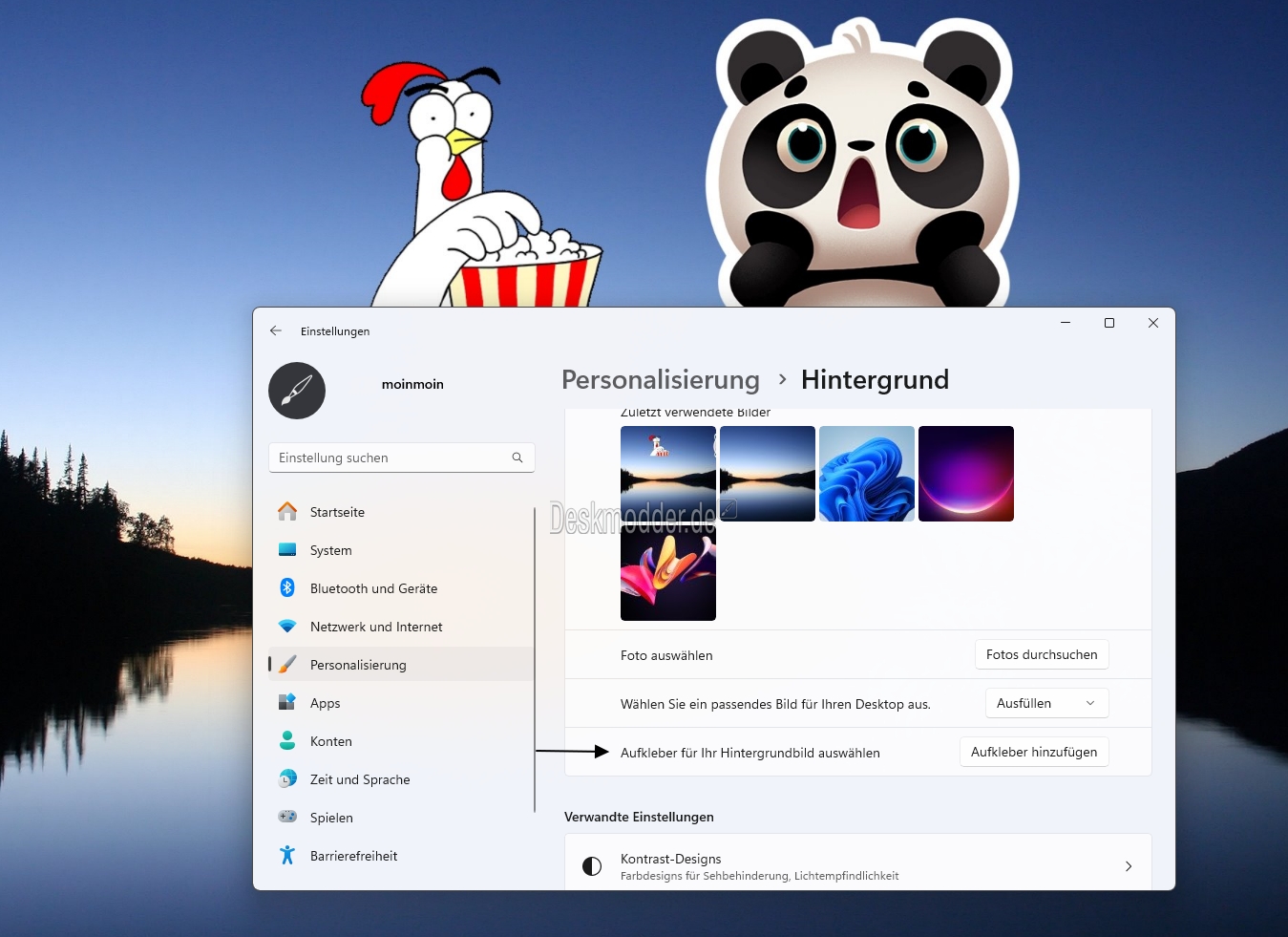The width and height of the screenshot is (1288, 937).
Task: Click the back arrow in Einstellungen
Action: [276, 330]
